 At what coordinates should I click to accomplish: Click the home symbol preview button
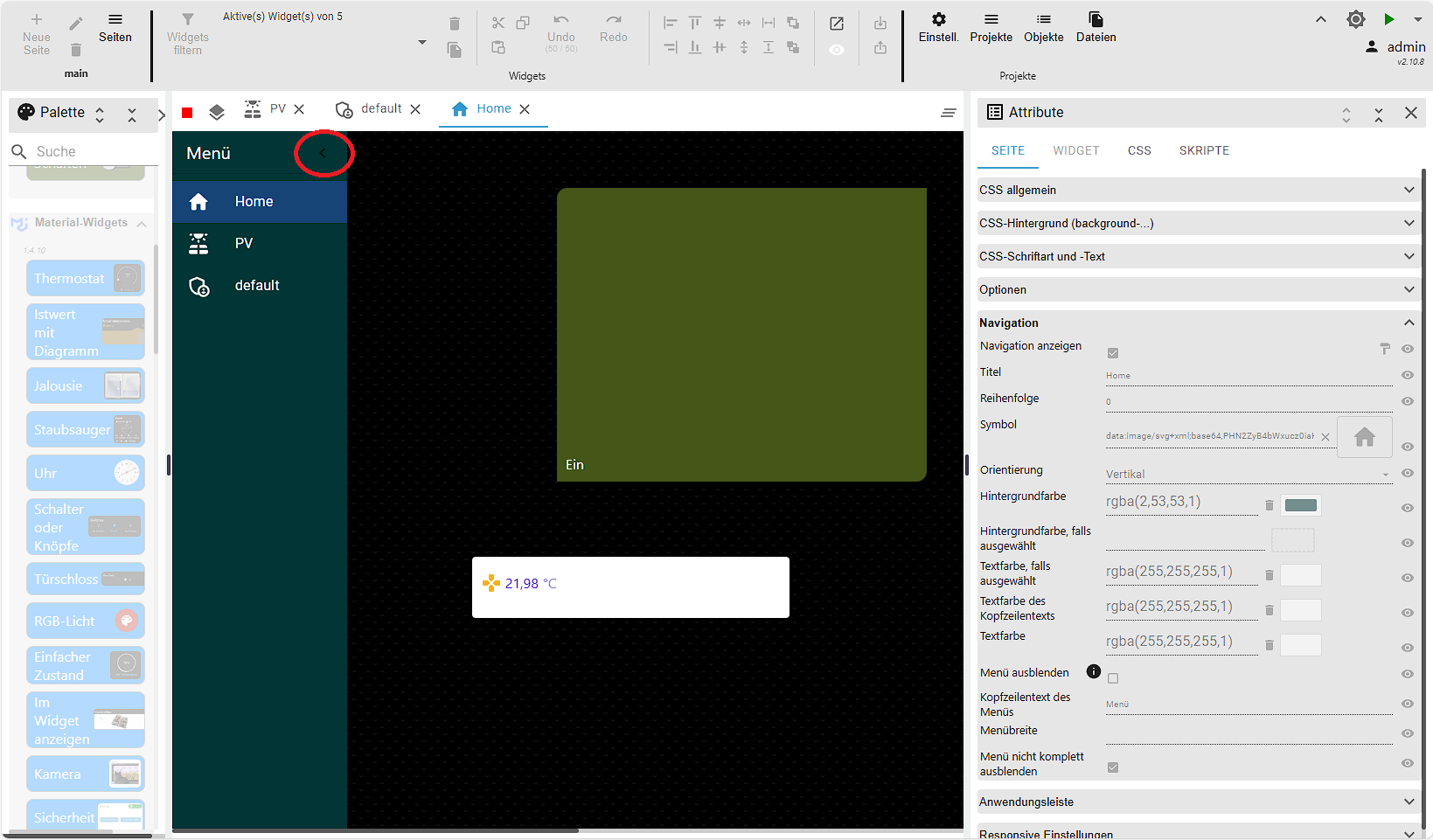[1365, 436]
